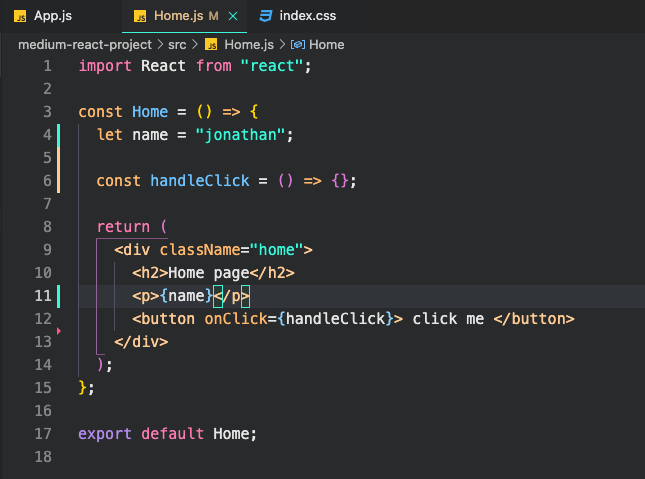The height and width of the screenshot is (479, 645).
Task: Click 'onClick' attribute on line 12
Action: 236,319
